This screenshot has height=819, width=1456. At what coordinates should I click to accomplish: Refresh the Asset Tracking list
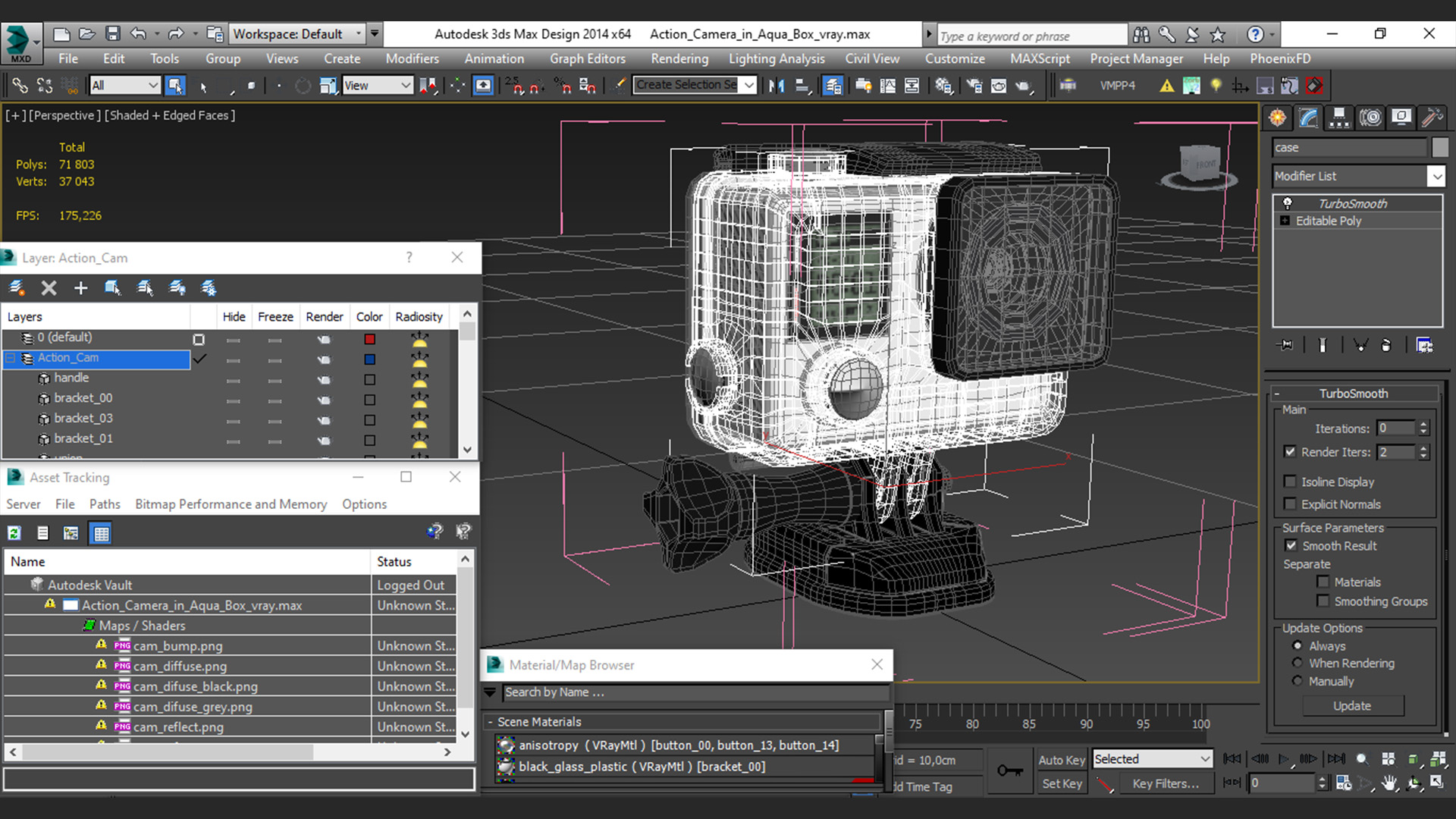tap(14, 534)
